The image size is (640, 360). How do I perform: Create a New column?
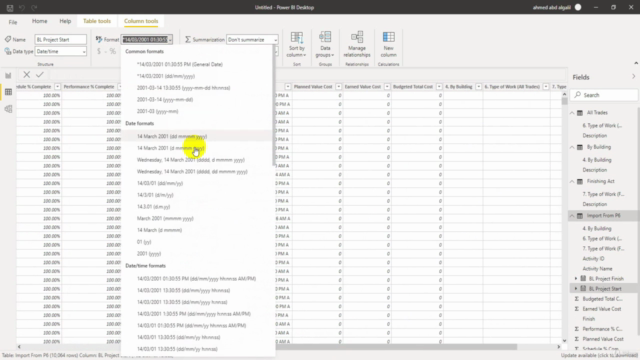389,44
